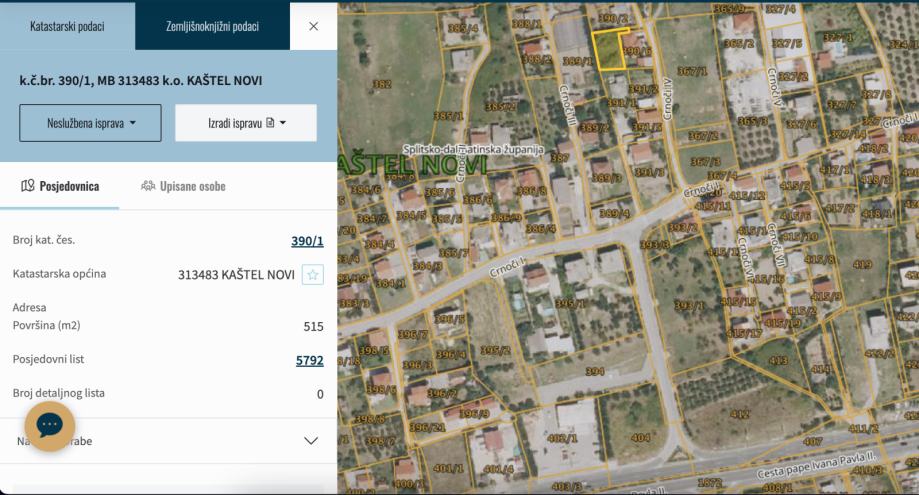The height and width of the screenshot is (495, 919).
Task: Click parcel 396/7 on the map
Action: pyautogui.click(x=413, y=334)
